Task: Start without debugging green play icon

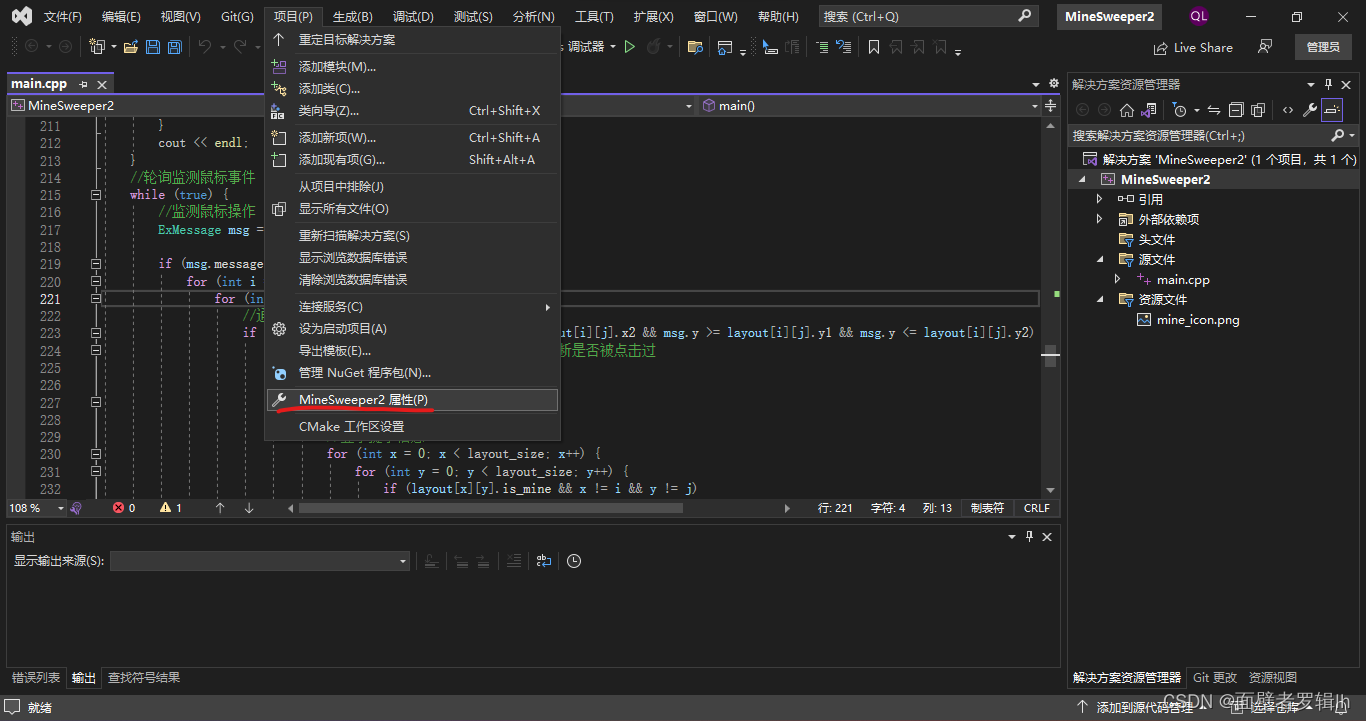Action: pos(630,47)
